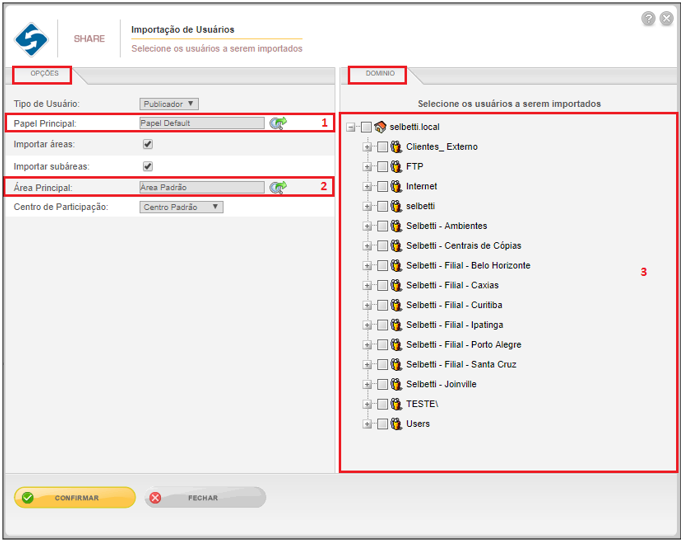This screenshot has height=542, width=681.
Task: Check the Clientes_ Externo checkbox
Action: [x=382, y=147]
